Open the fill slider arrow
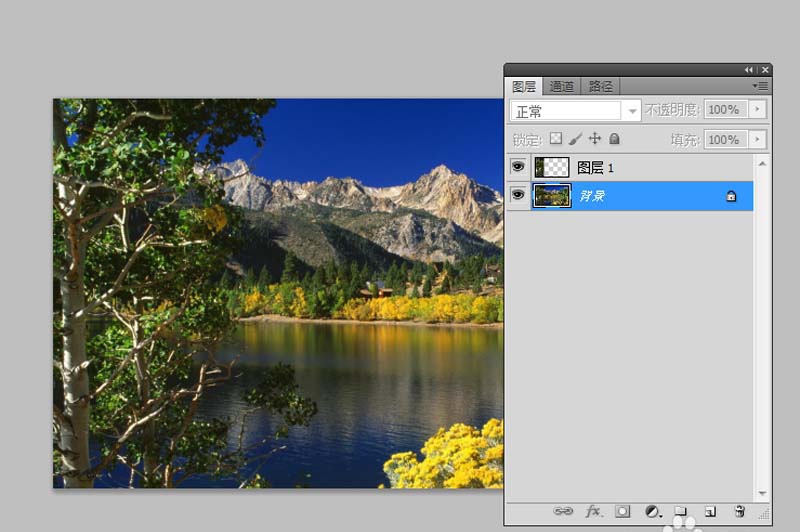 [x=757, y=139]
